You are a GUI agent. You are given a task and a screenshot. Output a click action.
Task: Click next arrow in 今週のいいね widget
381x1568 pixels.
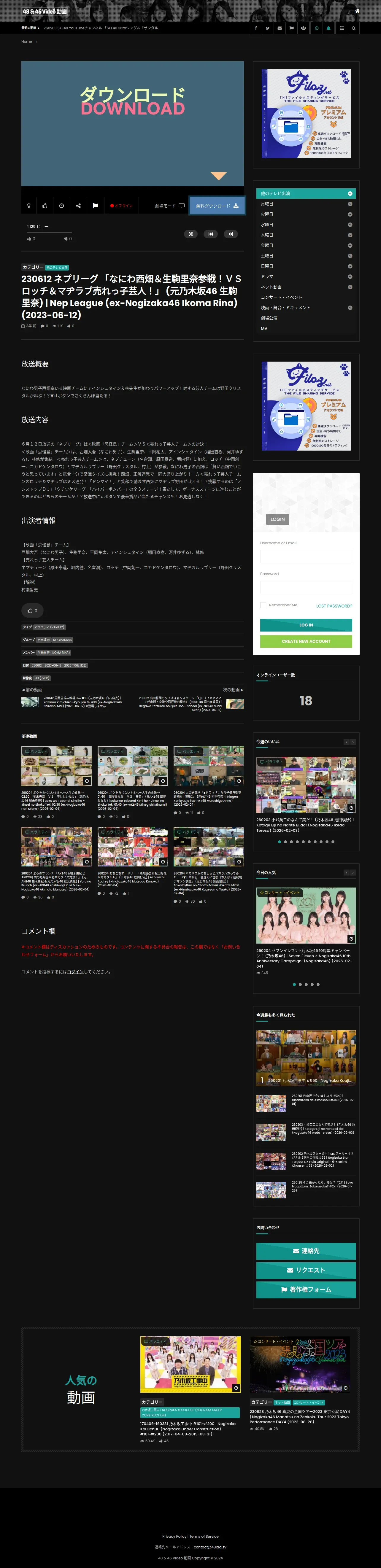tap(353, 742)
